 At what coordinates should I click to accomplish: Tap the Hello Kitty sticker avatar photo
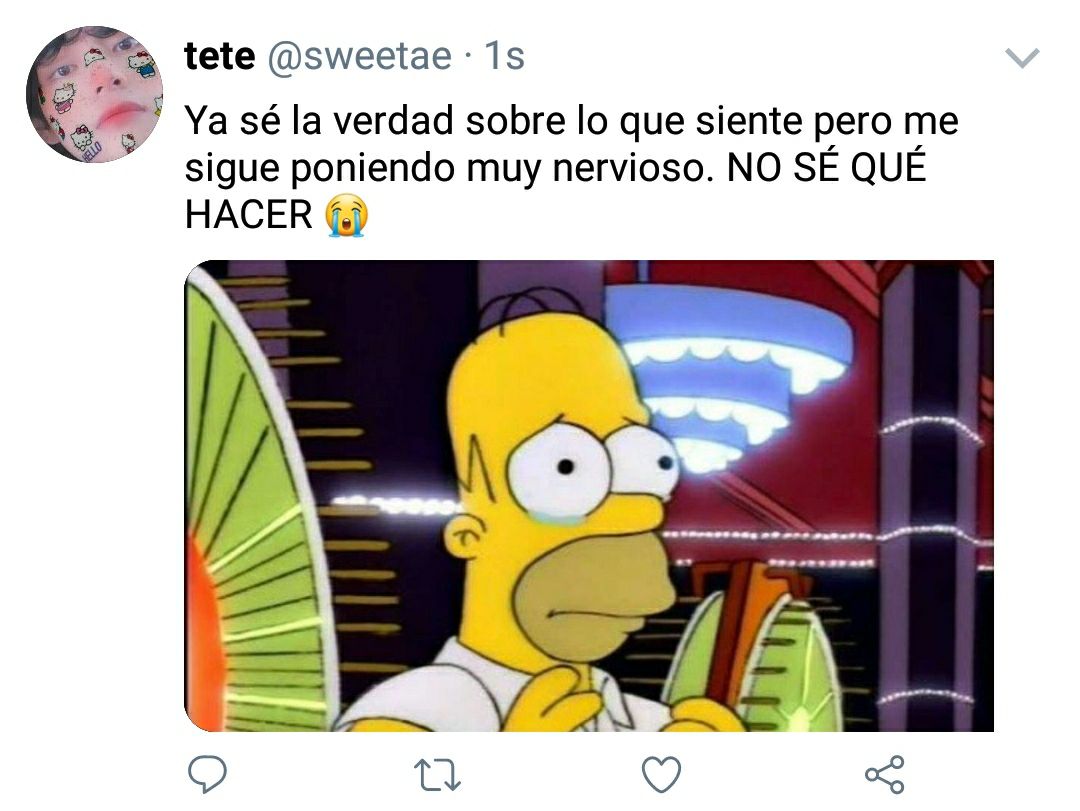click(x=94, y=94)
